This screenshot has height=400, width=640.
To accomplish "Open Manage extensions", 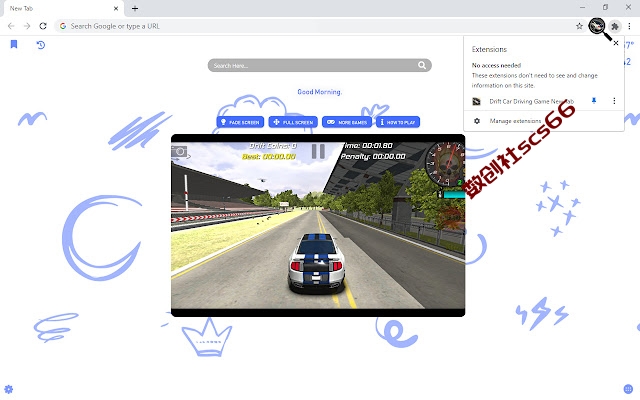I will pyautogui.click(x=515, y=121).
